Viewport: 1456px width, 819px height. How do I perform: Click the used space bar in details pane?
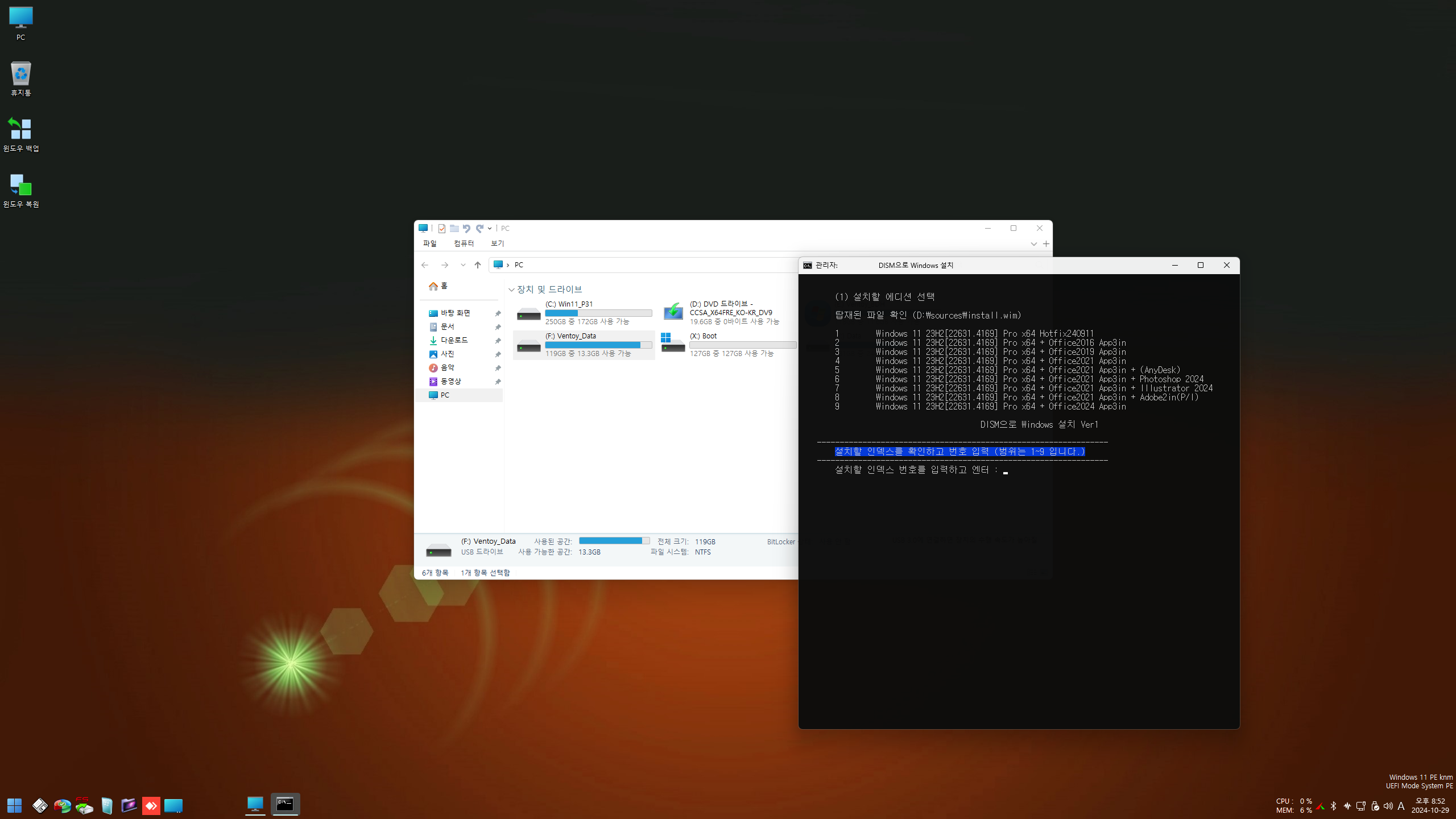tap(614, 541)
